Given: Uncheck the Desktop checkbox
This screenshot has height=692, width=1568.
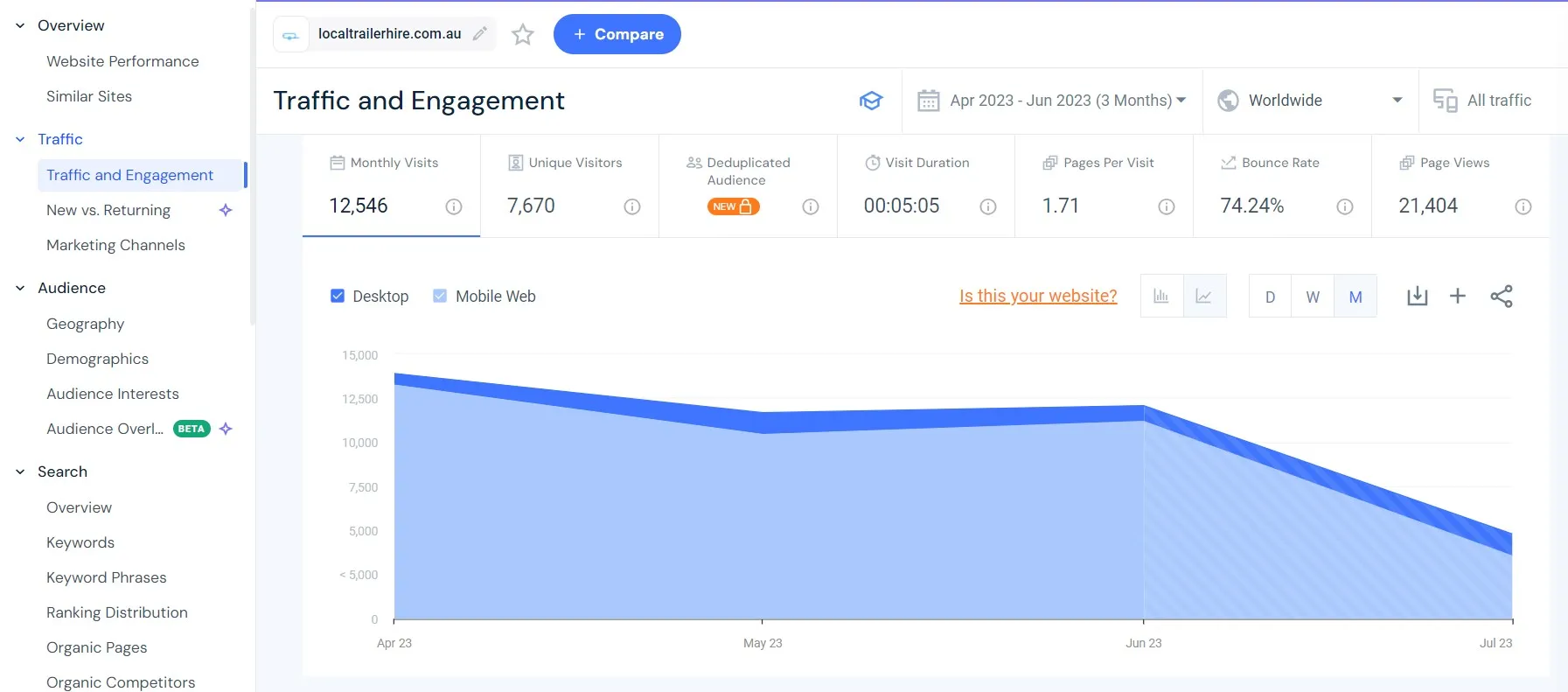Looking at the screenshot, I should point(338,297).
